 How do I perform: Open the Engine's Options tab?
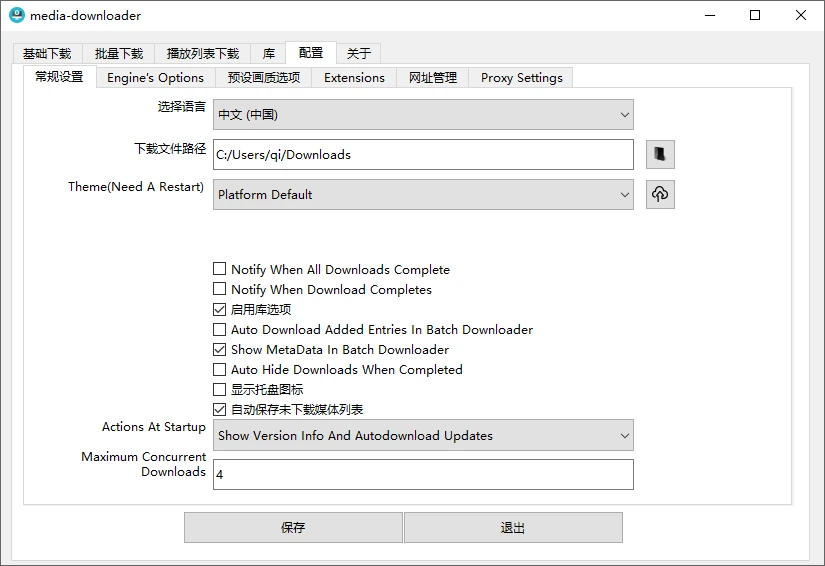pos(155,77)
